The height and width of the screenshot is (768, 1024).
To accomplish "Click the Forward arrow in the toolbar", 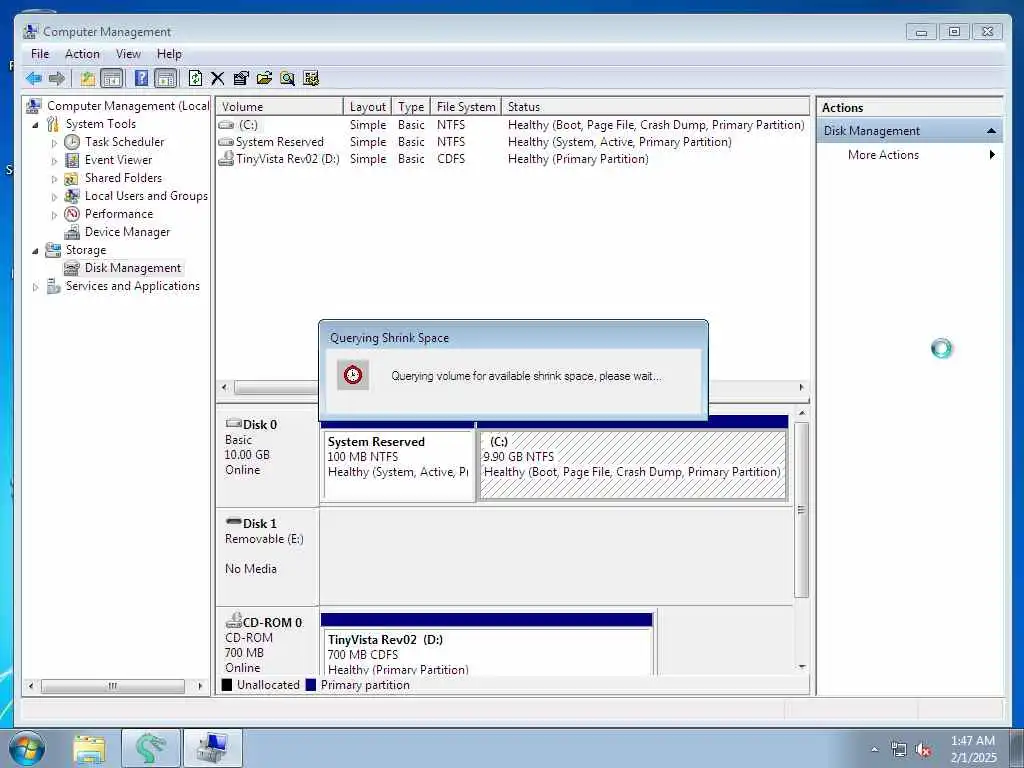I will tap(57, 79).
